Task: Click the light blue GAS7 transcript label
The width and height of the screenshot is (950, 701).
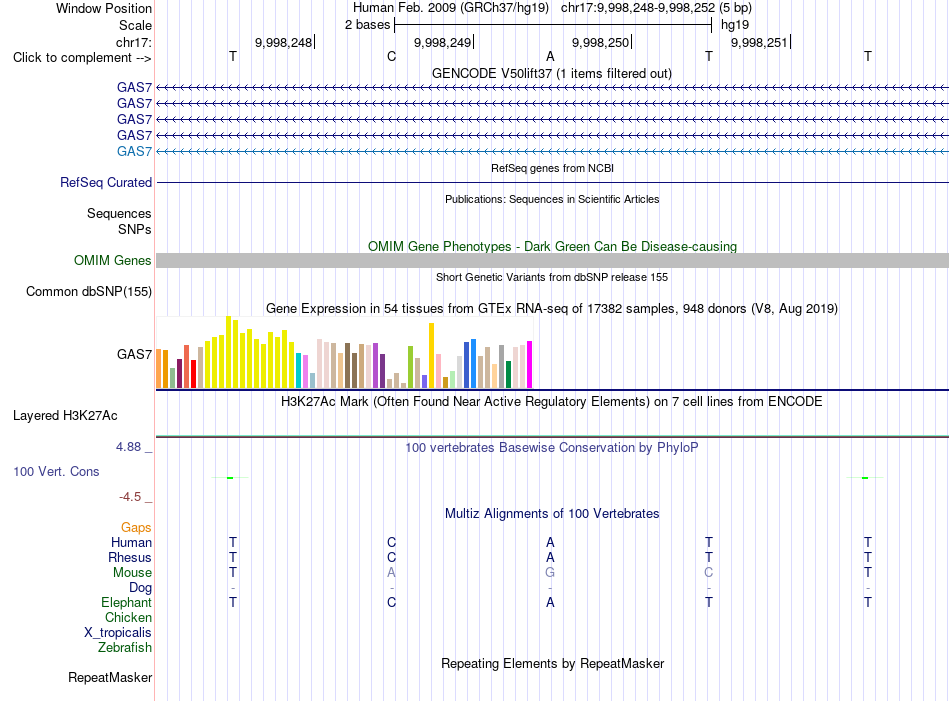Action: coord(134,151)
